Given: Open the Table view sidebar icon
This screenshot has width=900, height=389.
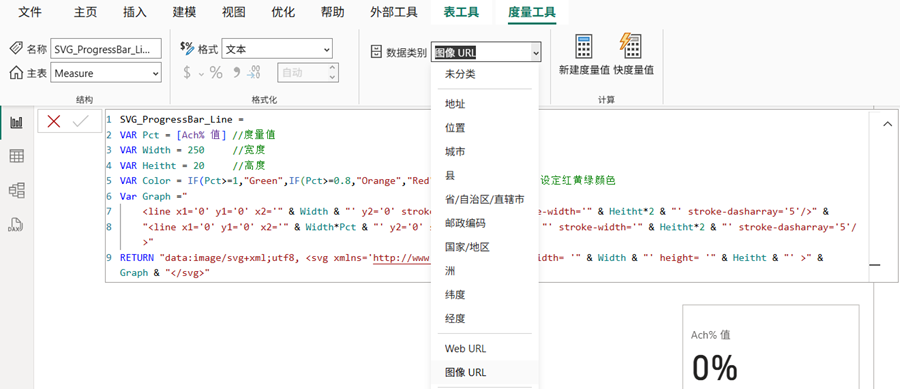Looking at the screenshot, I should pos(17,156).
